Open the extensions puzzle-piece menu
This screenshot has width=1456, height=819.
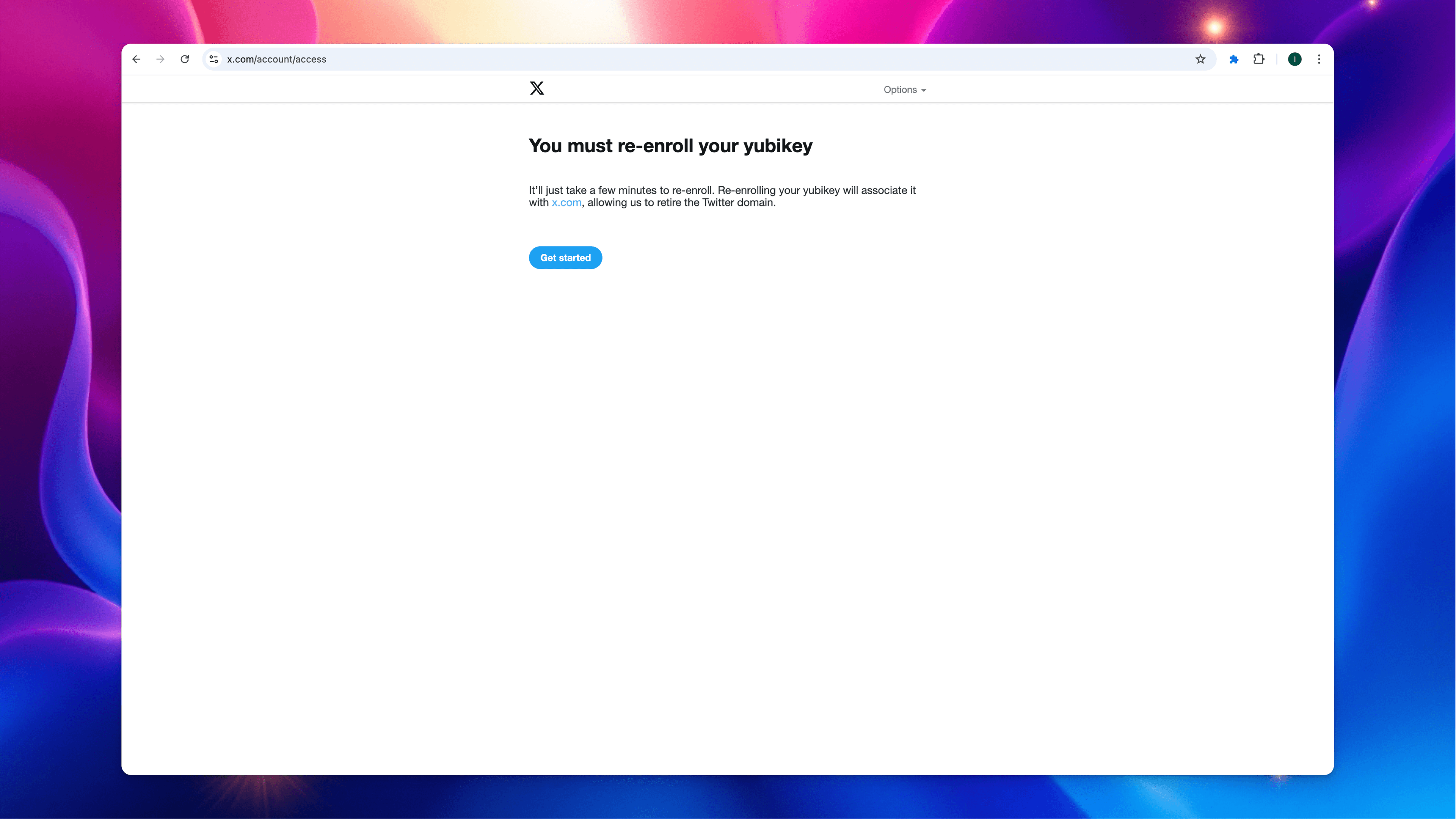tap(1259, 59)
